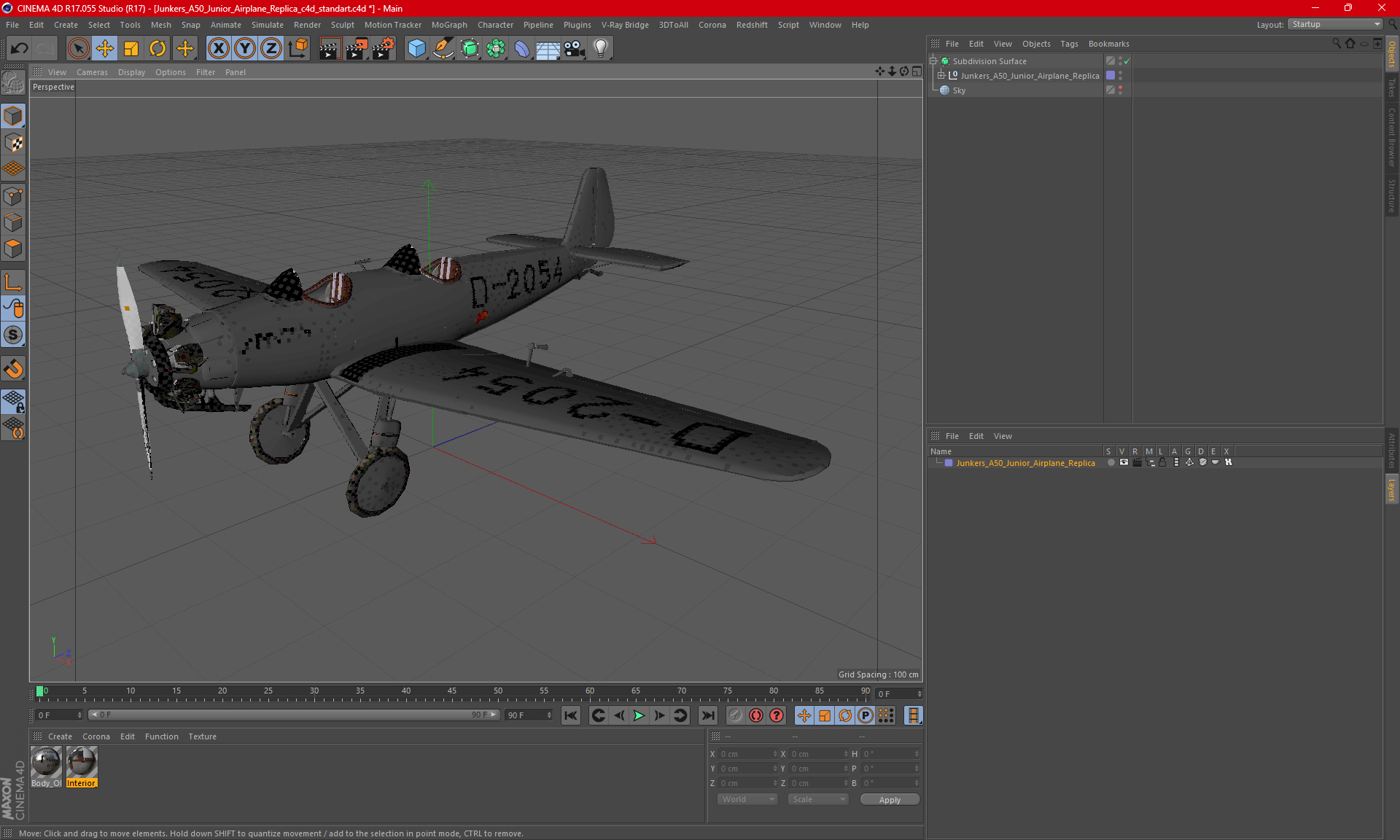The height and width of the screenshot is (840, 1400).
Task: Open viewport Display menu
Action: [x=131, y=72]
